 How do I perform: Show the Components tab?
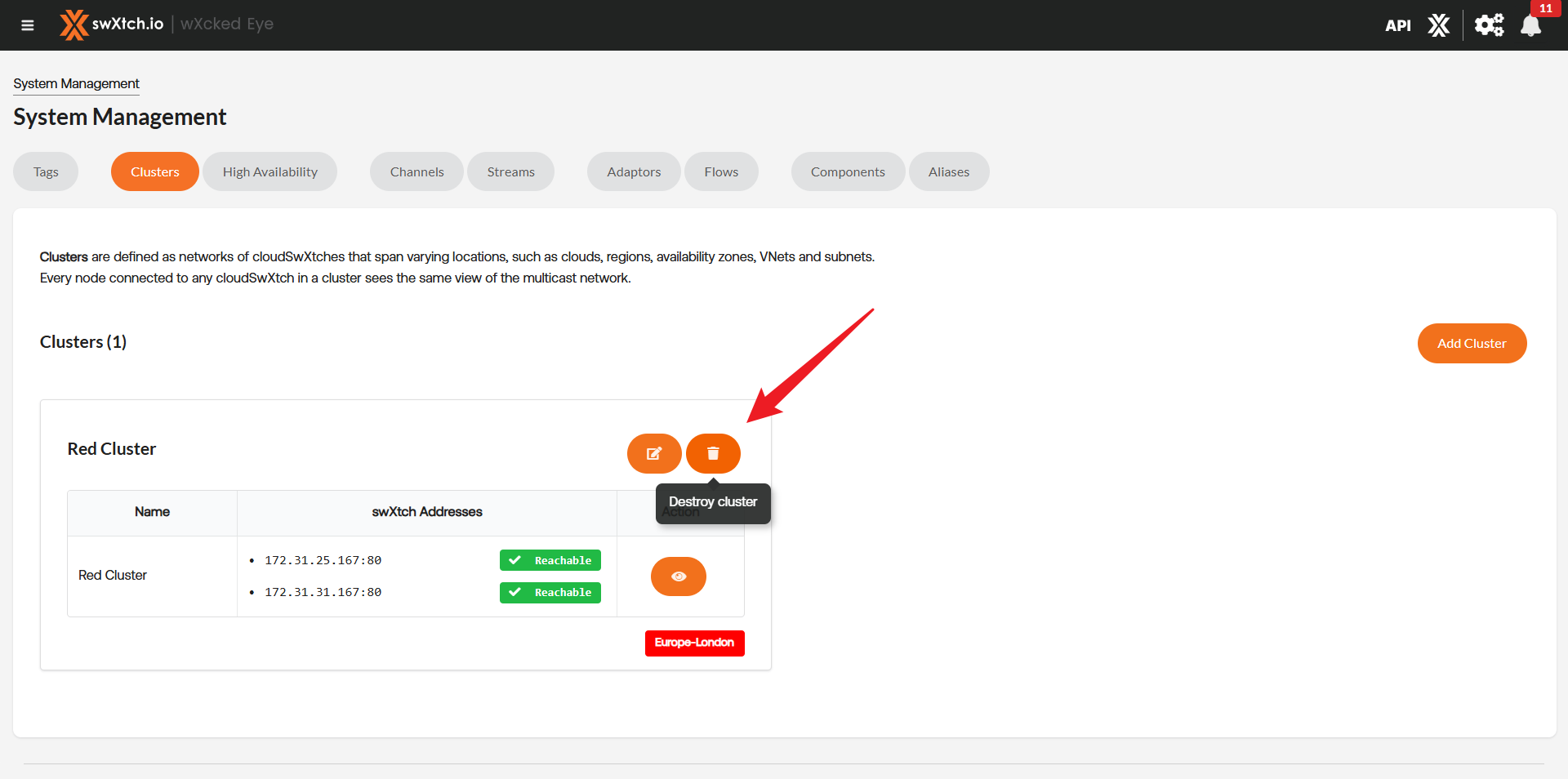coord(848,171)
